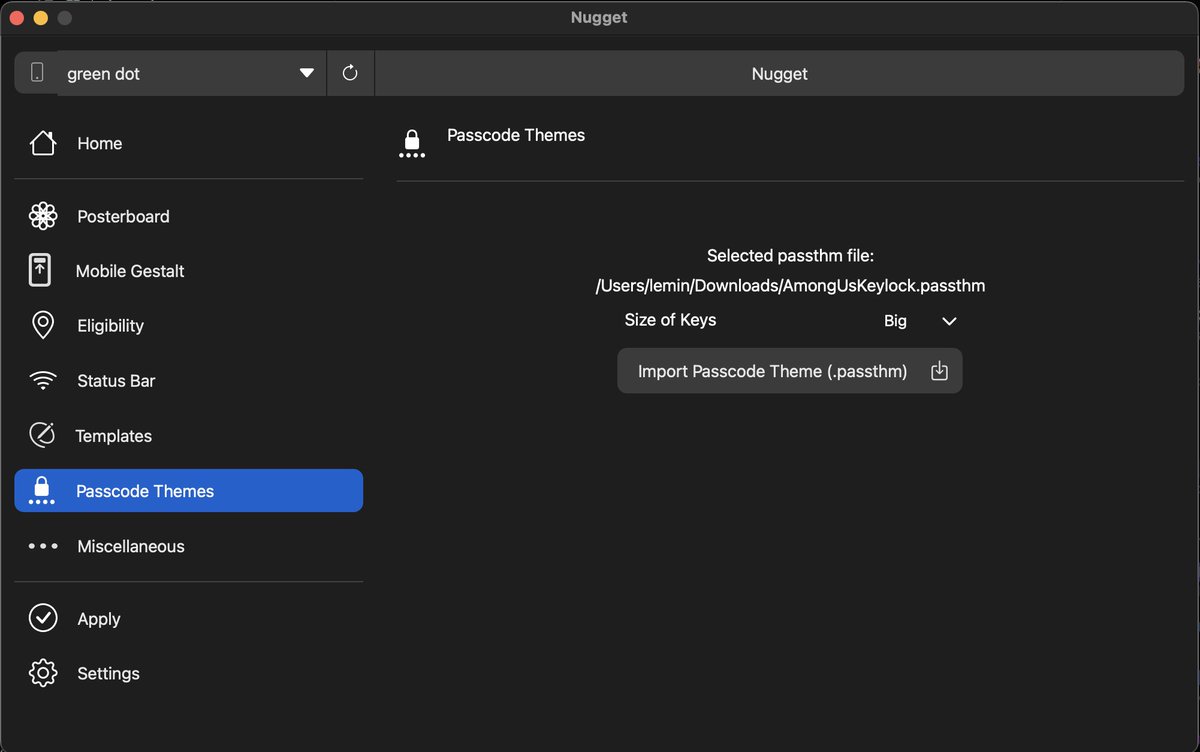Image resolution: width=1200 pixels, height=752 pixels.
Task: Click the import download icon on button
Action: point(939,371)
